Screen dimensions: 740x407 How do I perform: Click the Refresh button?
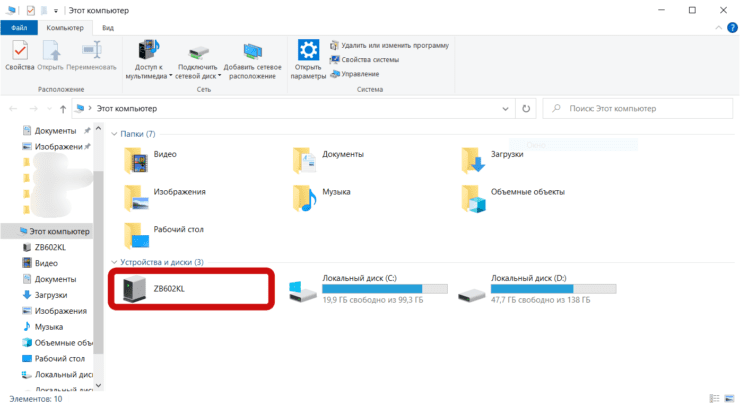(x=526, y=109)
